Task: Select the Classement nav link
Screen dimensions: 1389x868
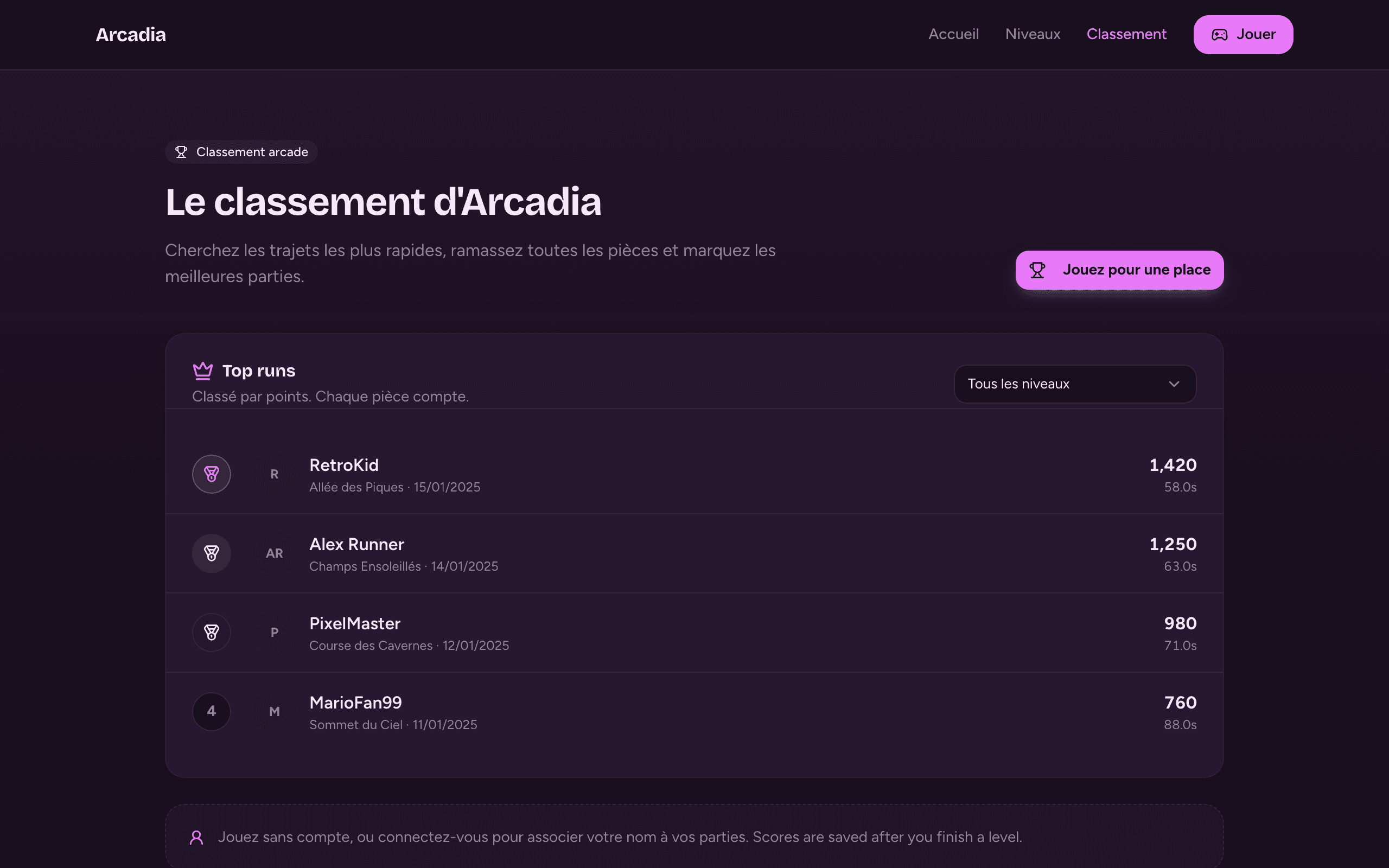Action: (x=1126, y=34)
